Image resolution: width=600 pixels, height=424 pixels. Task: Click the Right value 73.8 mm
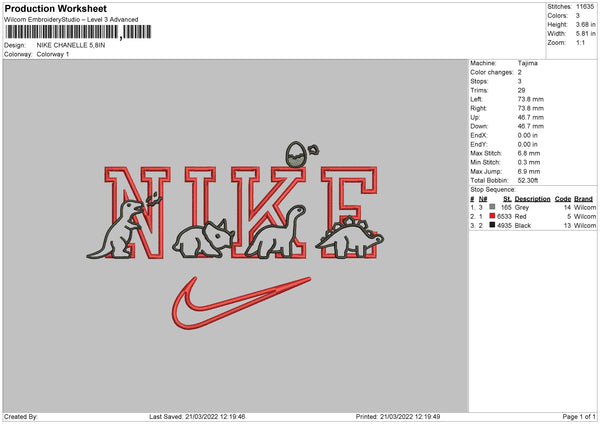click(x=530, y=108)
